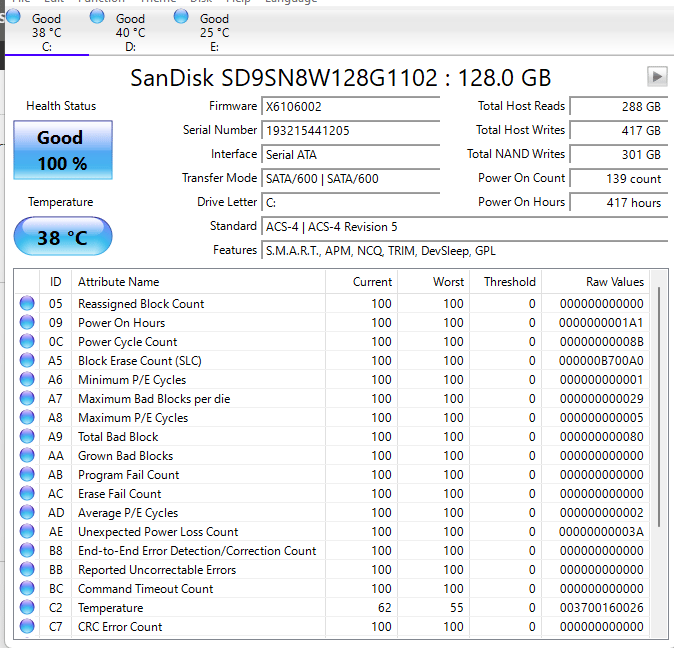This screenshot has width=674, height=648.
Task: Click status orb of Total Bad Block row
Action: 27,436
